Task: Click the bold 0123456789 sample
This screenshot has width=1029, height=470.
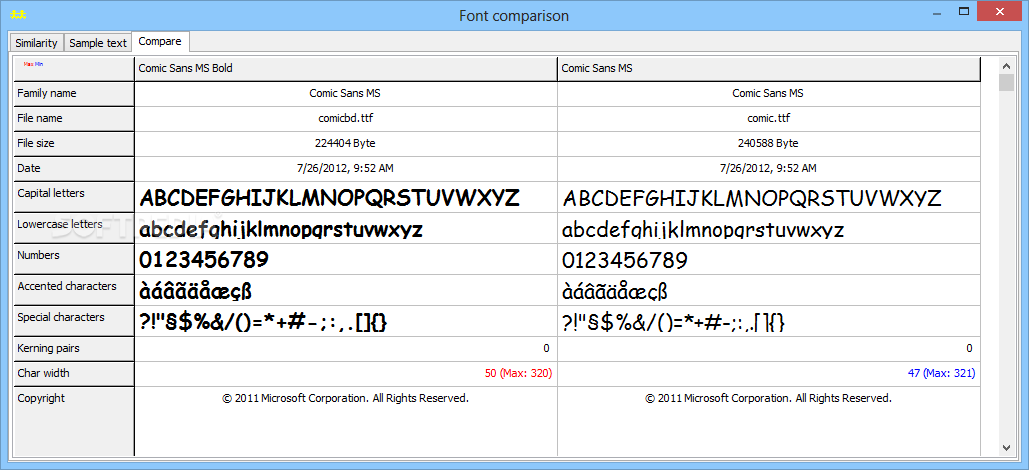Action: [x=204, y=260]
